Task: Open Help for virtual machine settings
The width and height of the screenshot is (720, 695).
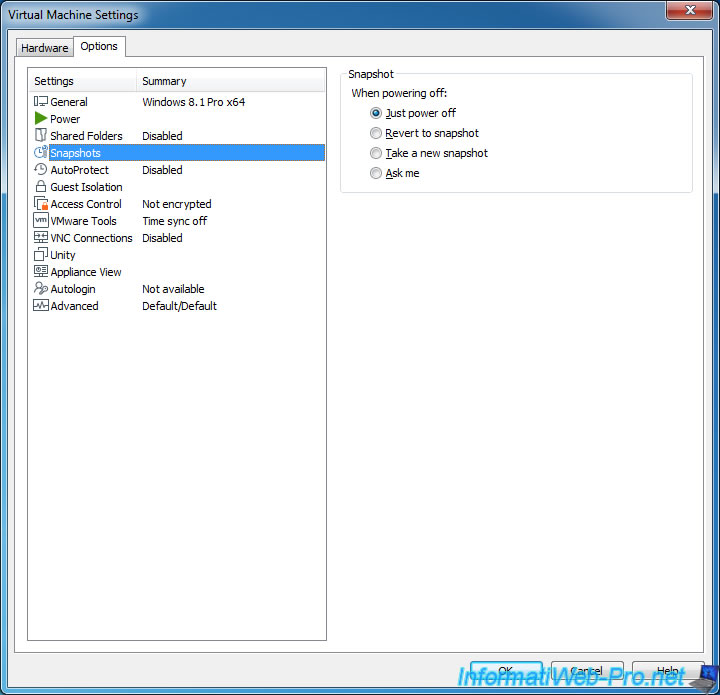Action: [668, 671]
